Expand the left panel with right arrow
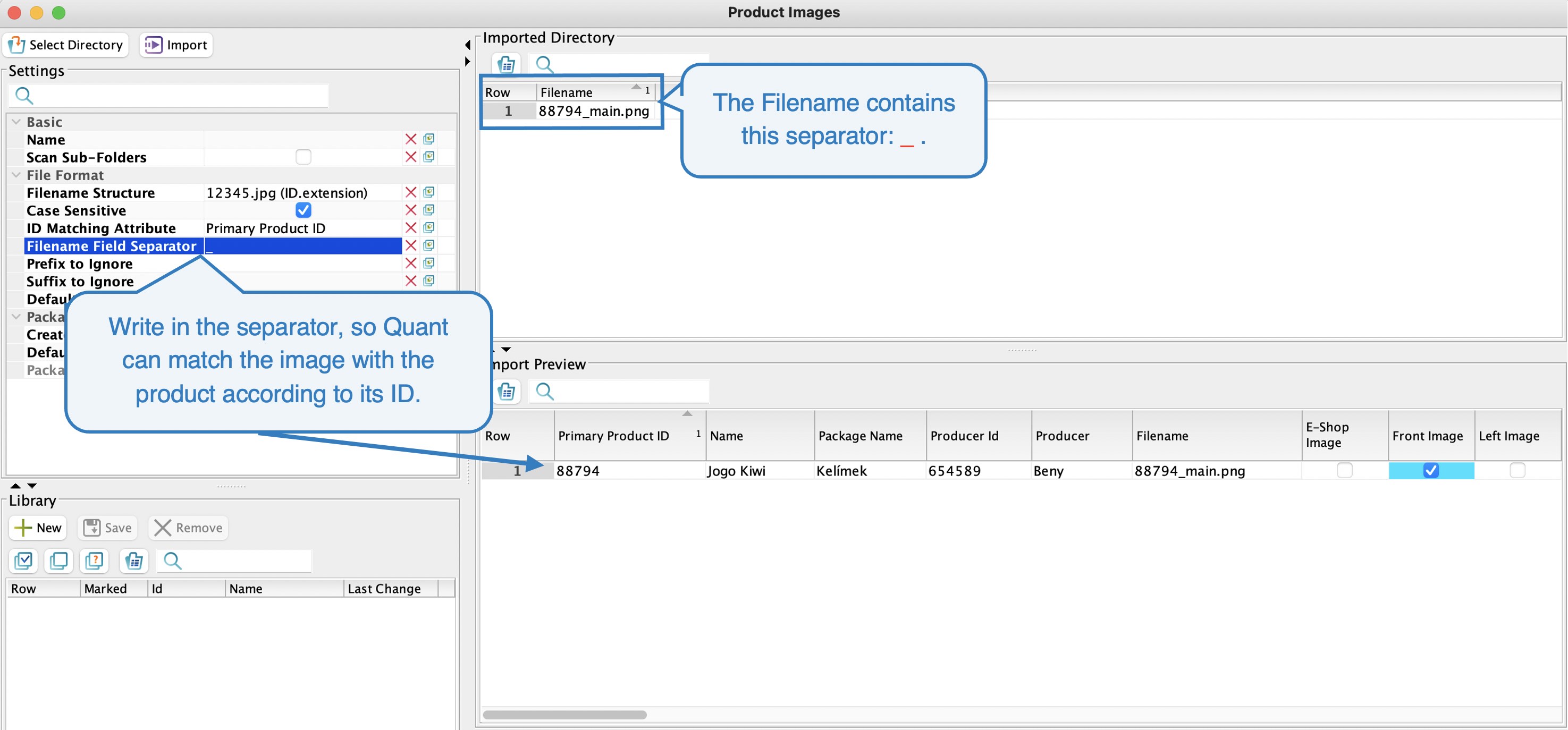The image size is (1568, 730). tap(468, 62)
